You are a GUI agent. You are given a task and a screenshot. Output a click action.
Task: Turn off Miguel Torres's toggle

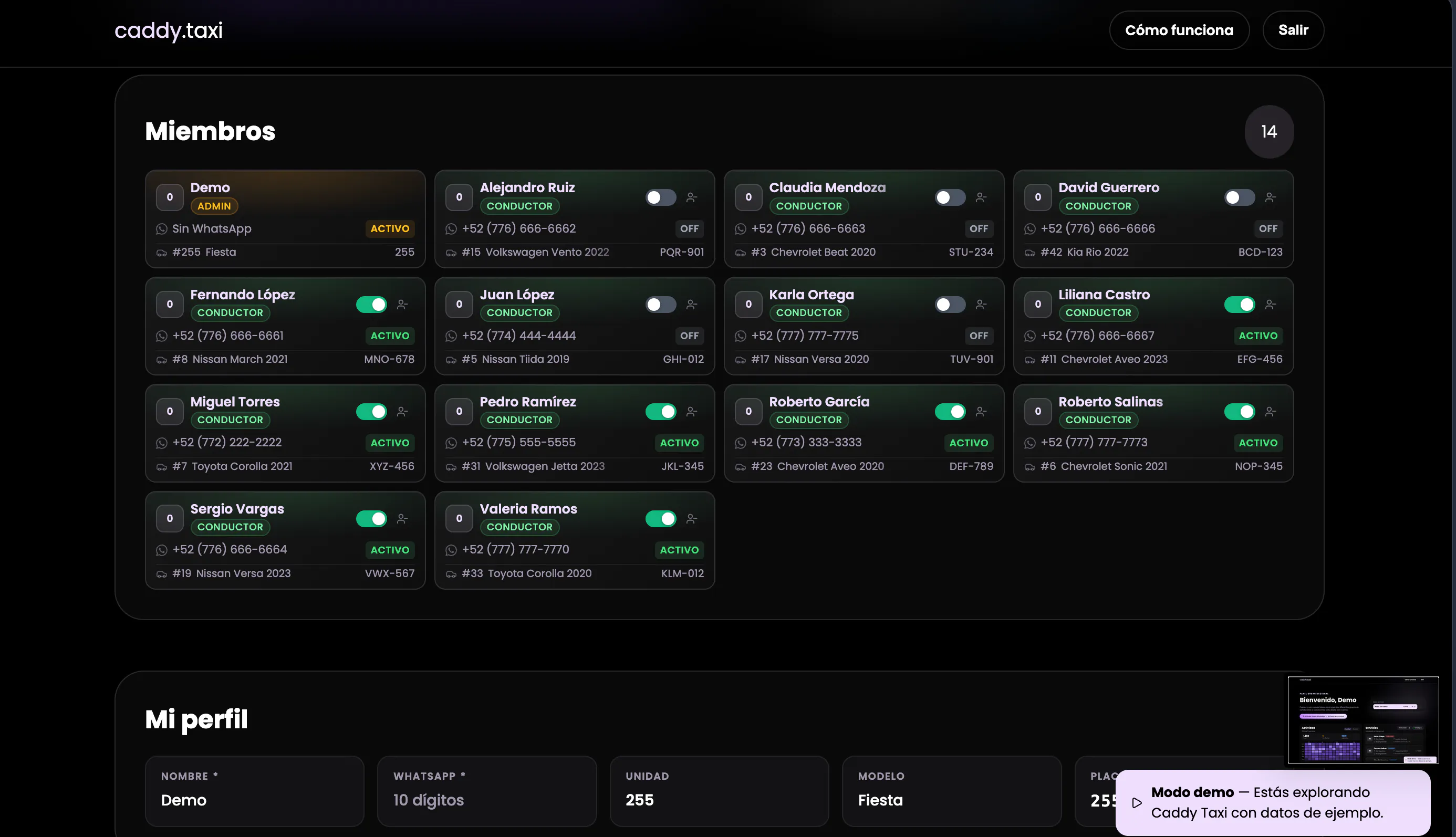tap(371, 412)
